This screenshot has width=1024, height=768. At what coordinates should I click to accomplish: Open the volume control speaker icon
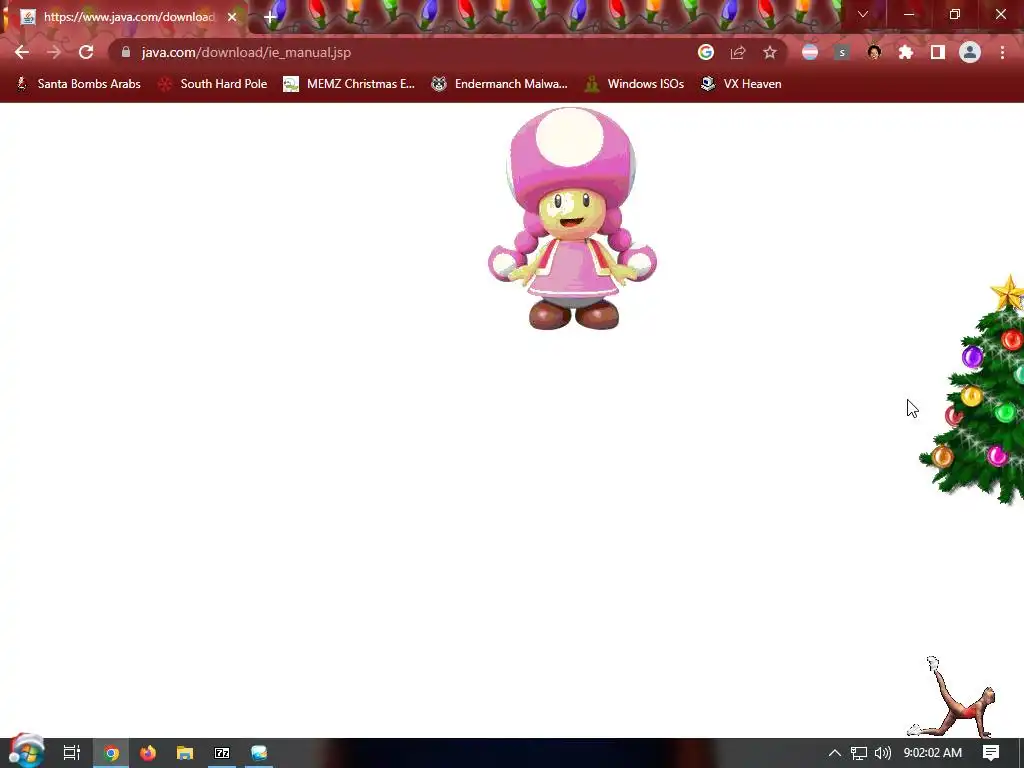click(882, 753)
